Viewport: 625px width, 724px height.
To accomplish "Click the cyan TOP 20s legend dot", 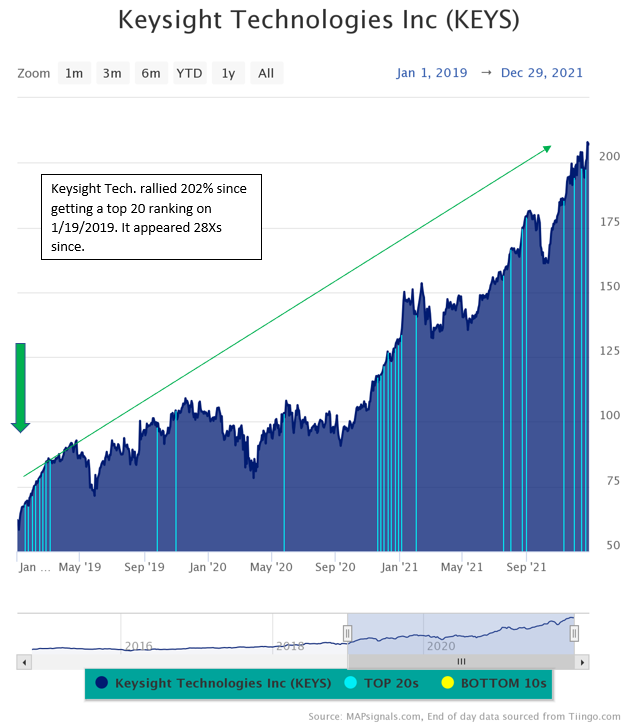I will [x=350, y=682].
